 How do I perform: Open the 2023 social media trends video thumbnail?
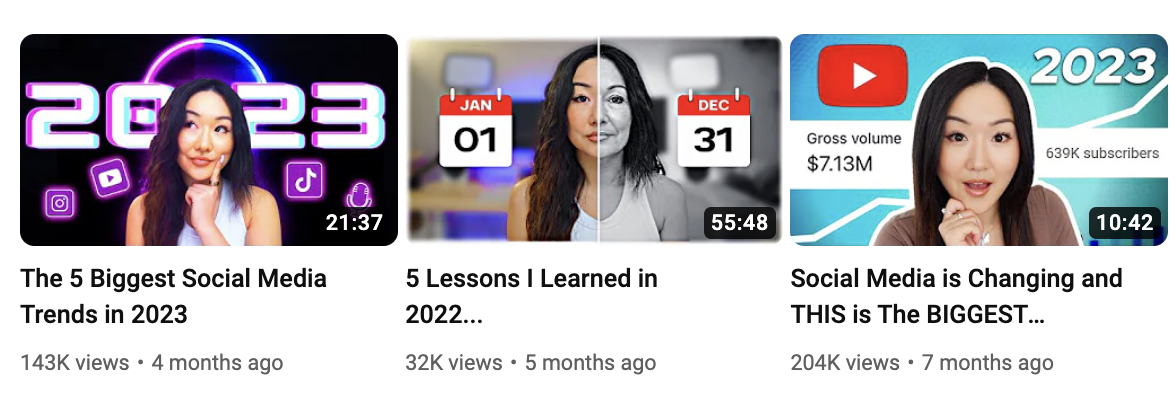point(208,140)
